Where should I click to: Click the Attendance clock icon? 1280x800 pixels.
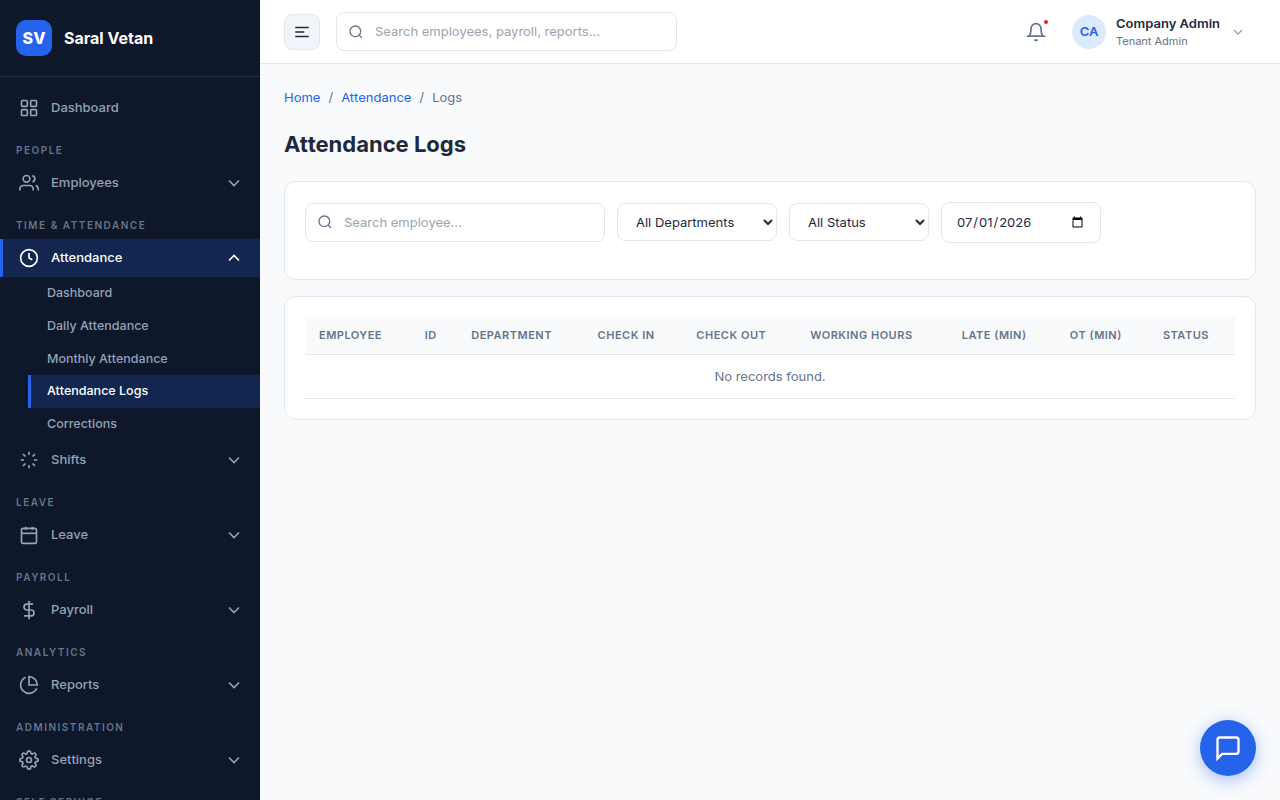point(29,258)
